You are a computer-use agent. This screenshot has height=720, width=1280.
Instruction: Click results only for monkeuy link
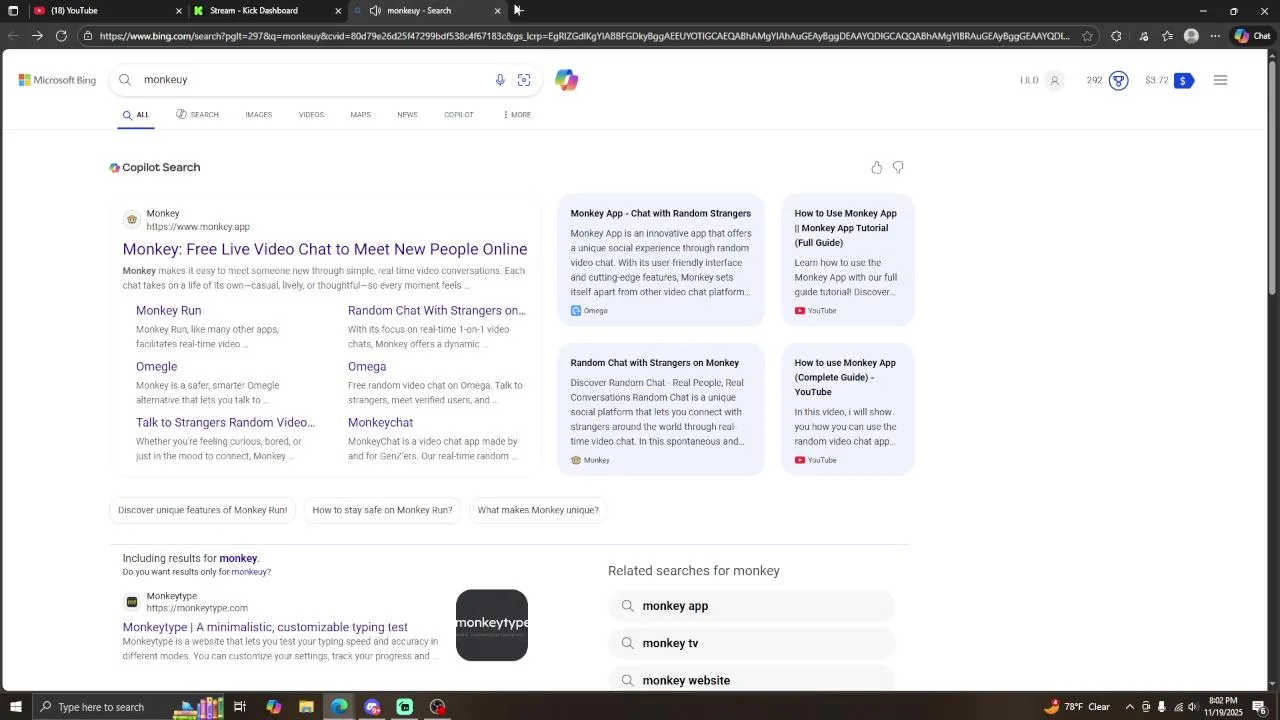click(250, 572)
